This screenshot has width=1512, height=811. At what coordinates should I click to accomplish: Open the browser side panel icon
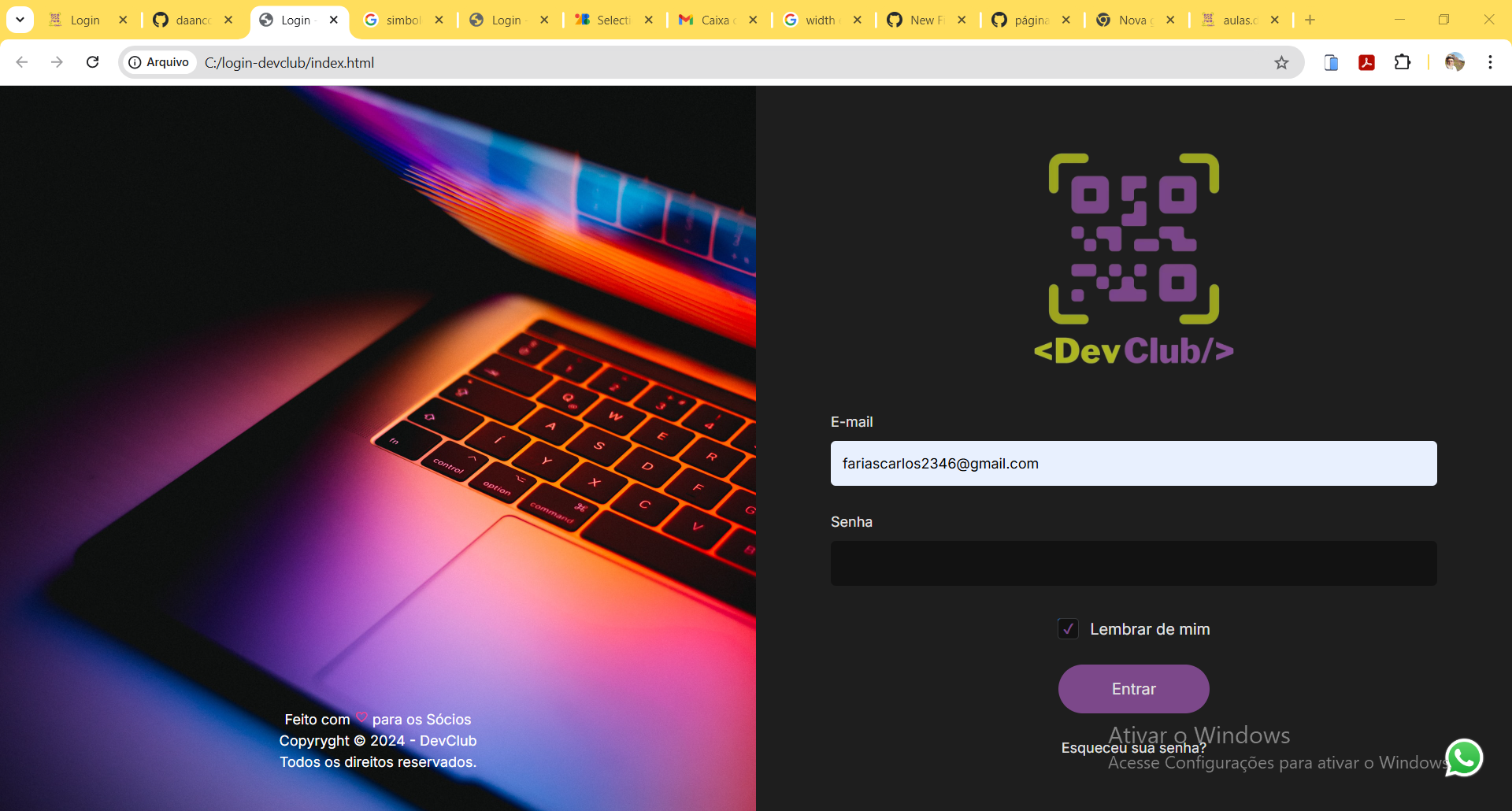pyautogui.click(x=1332, y=62)
